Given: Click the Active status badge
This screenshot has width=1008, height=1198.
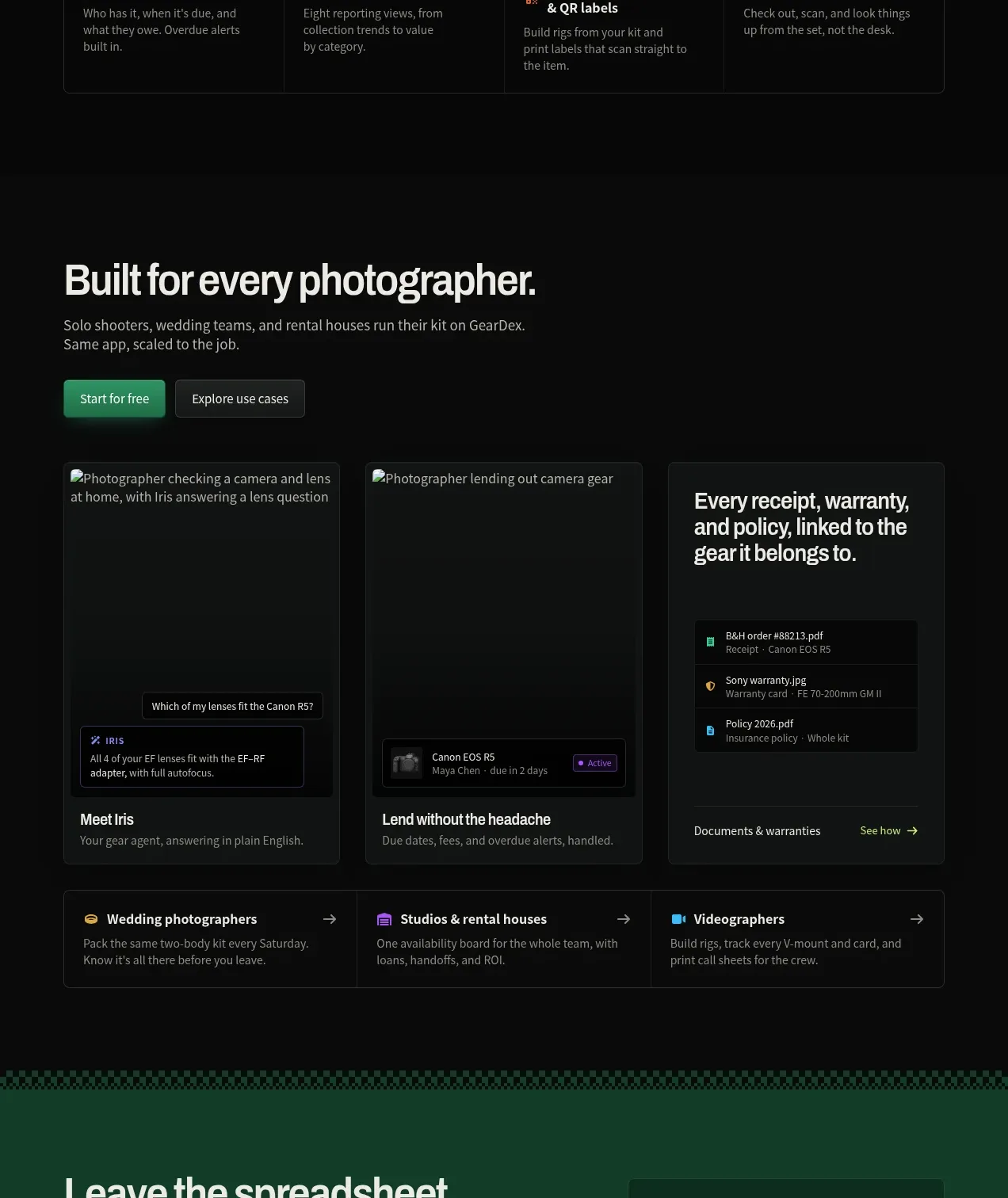Looking at the screenshot, I should [x=595, y=763].
